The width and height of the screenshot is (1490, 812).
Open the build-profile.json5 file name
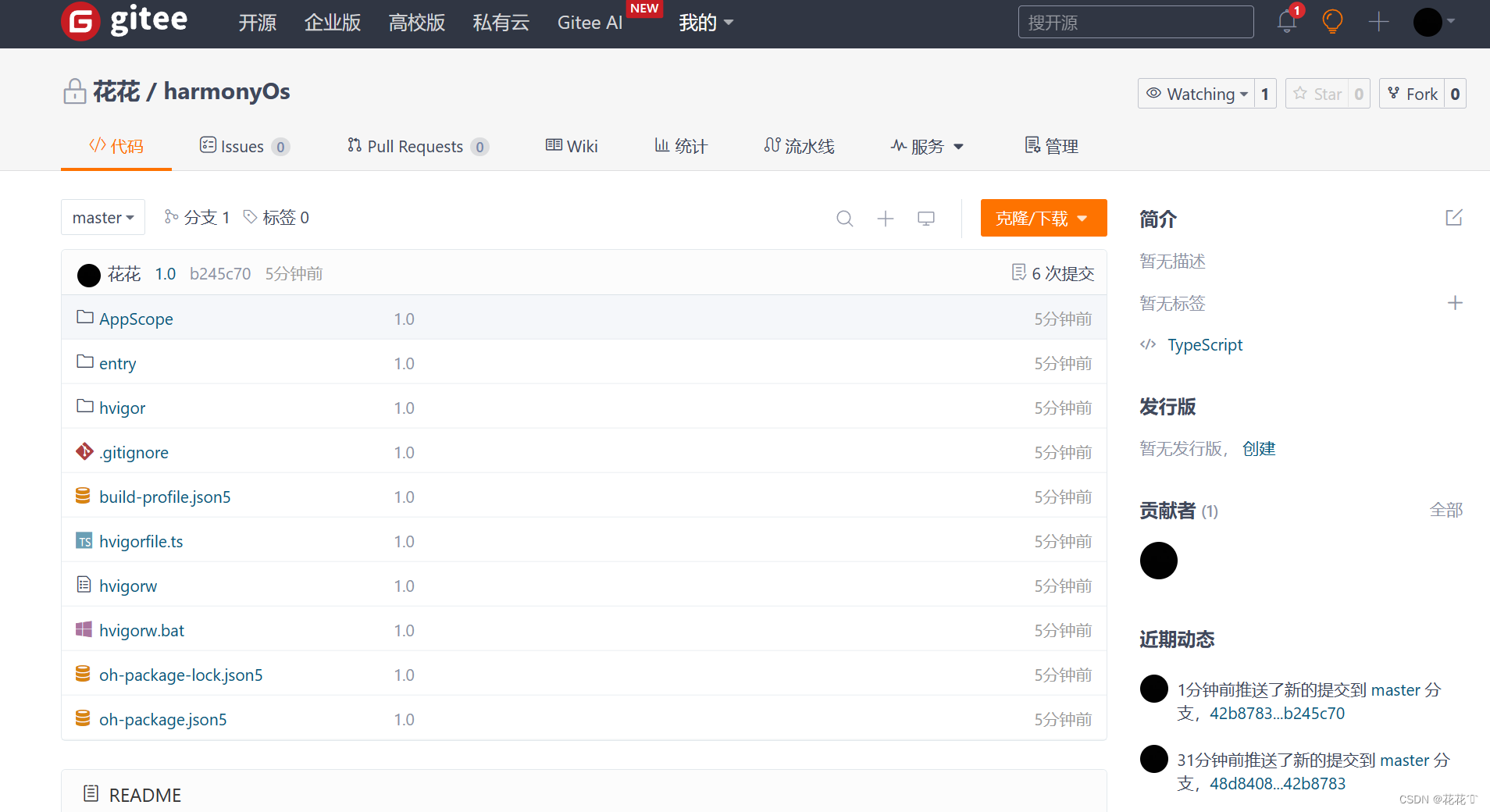tap(165, 497)
